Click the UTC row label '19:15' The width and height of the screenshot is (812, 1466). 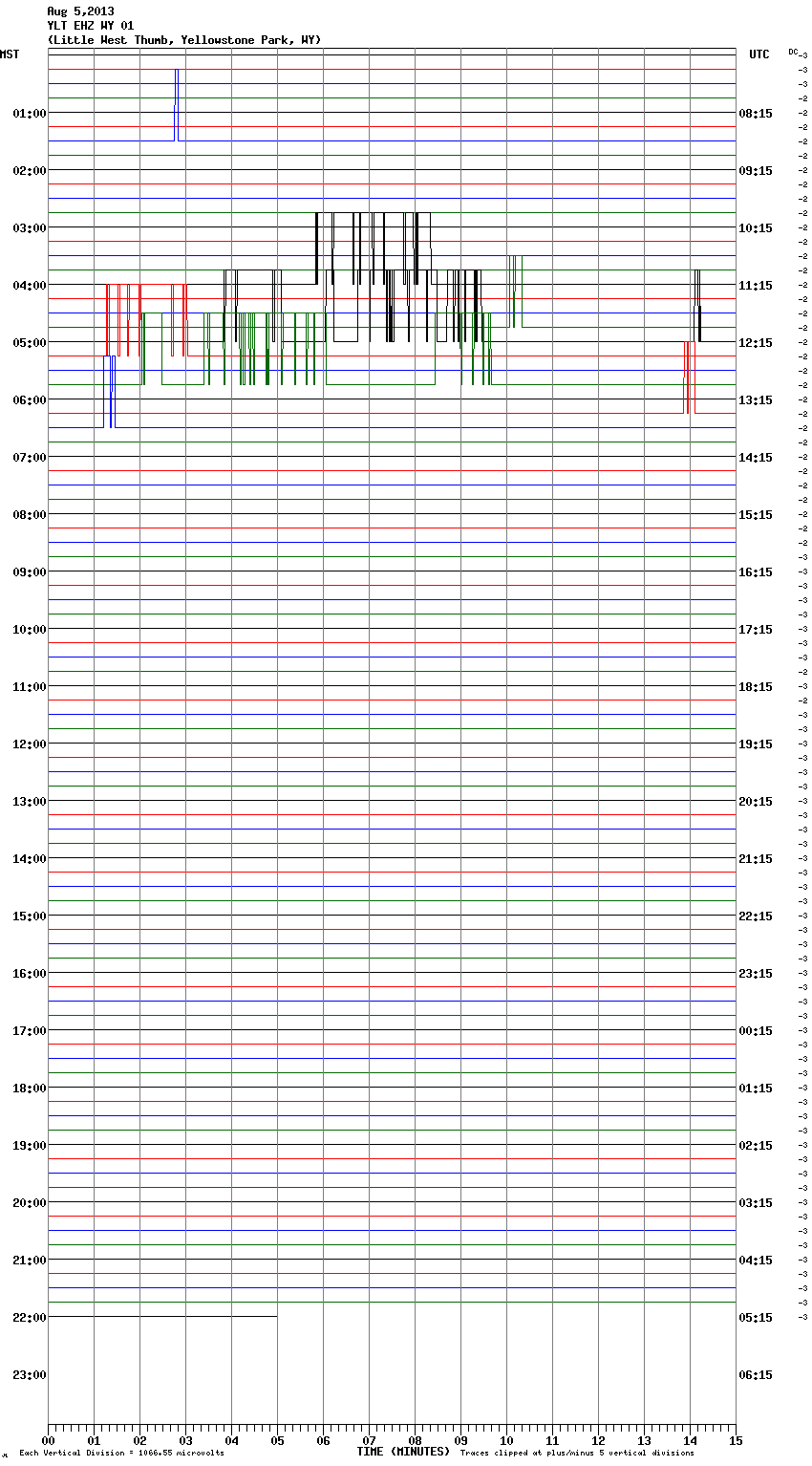tap(756, 744)
